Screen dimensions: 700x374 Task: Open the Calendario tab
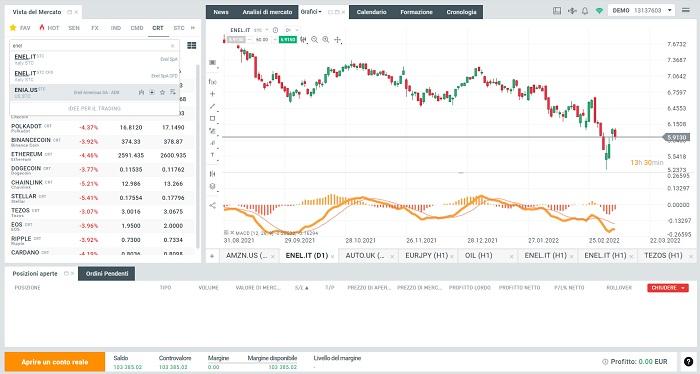click(x=371, y=12)
